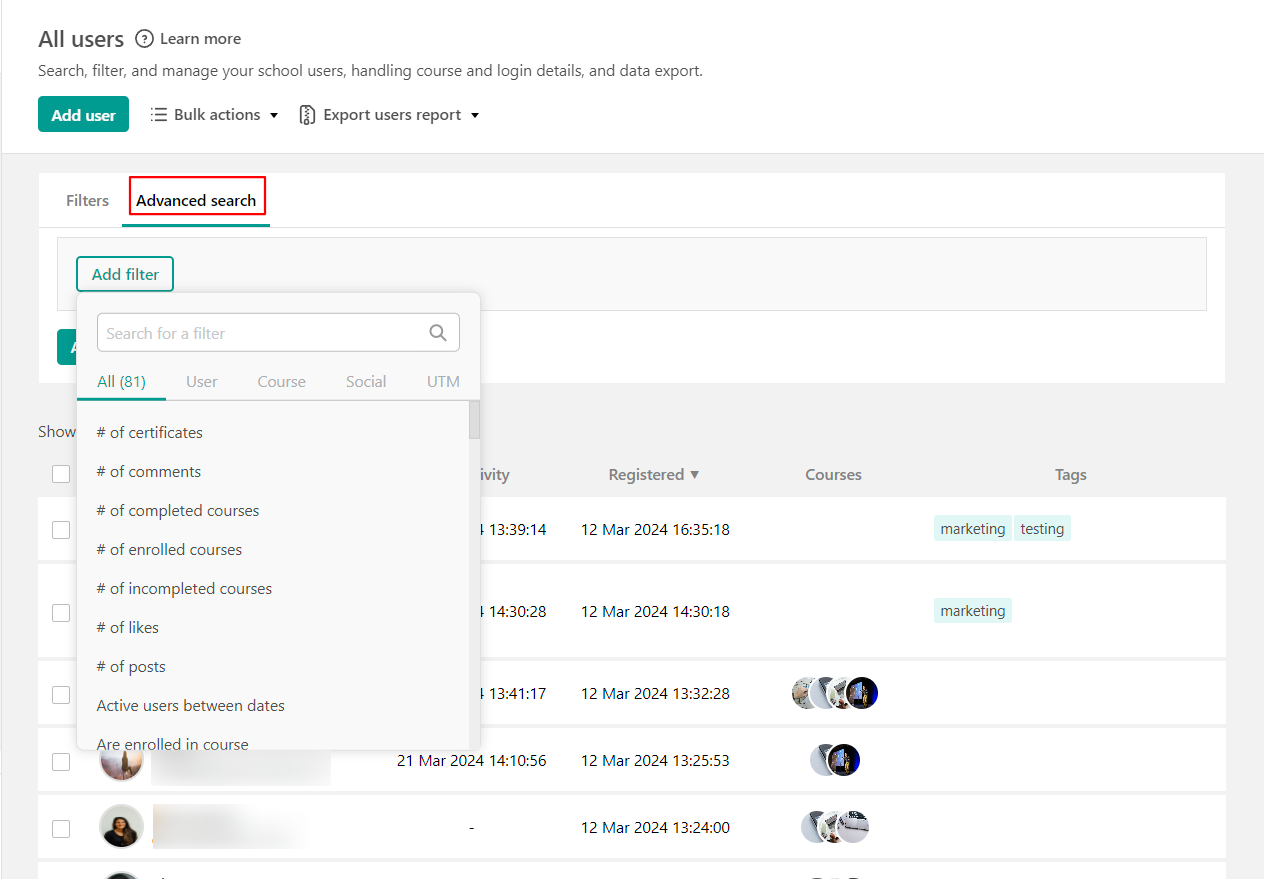Click the Add user button

(83, 114)
